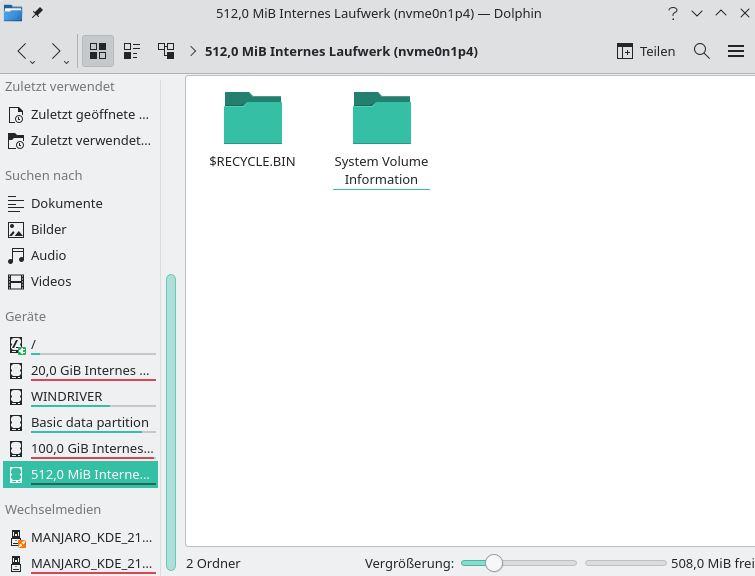Image resolution: width=755 pixels, height=576 pixels.
Task: Open Basic data partition device
Action: (x=89, y=422)
